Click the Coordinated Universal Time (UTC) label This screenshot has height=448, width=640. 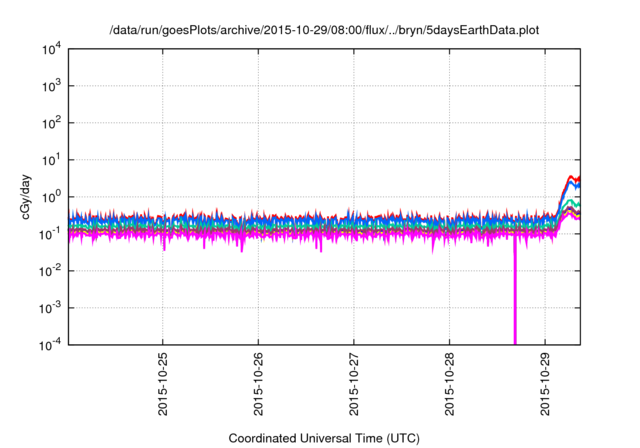[x=324, y=439]
